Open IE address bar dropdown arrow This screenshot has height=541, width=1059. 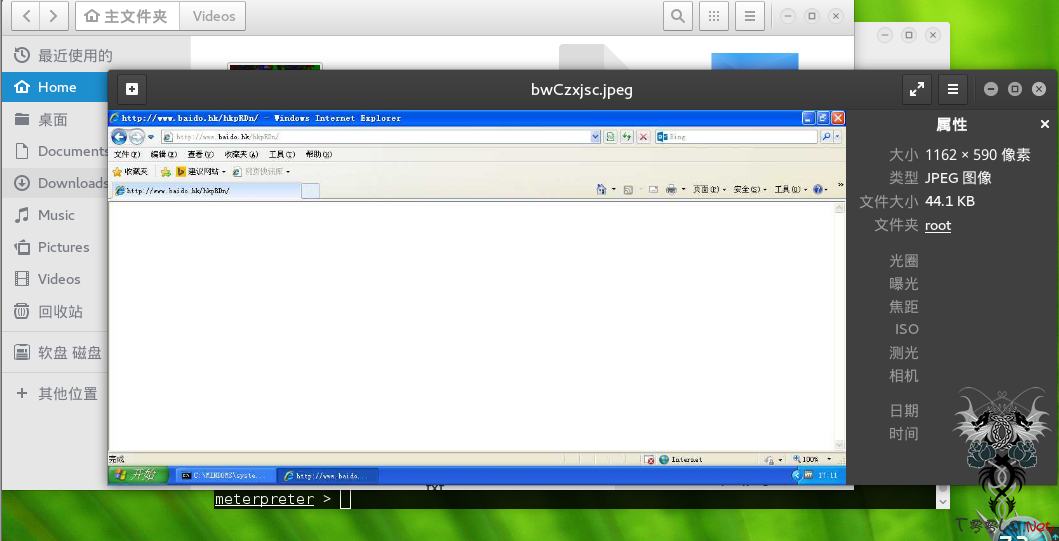coord(596,137)
